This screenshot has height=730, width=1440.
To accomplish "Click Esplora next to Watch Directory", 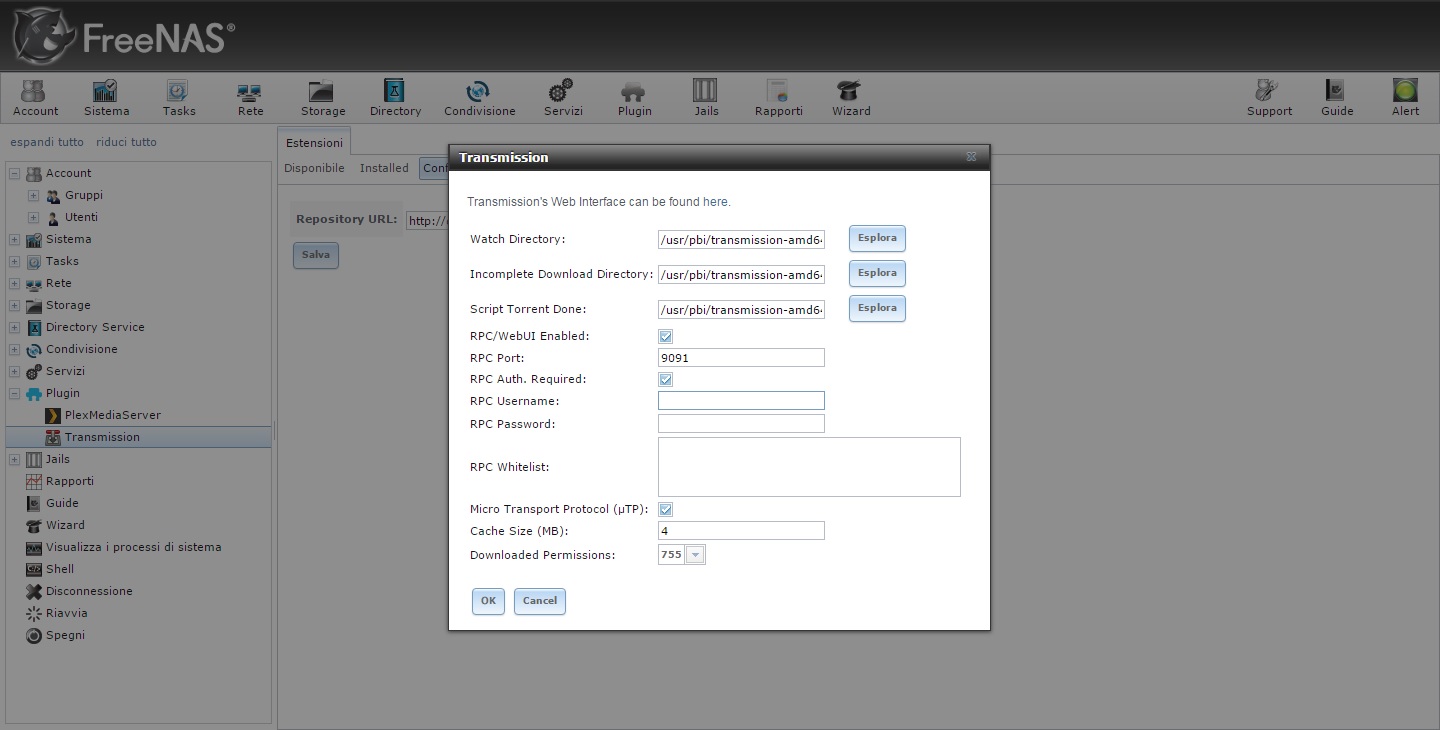I will 877,238.
